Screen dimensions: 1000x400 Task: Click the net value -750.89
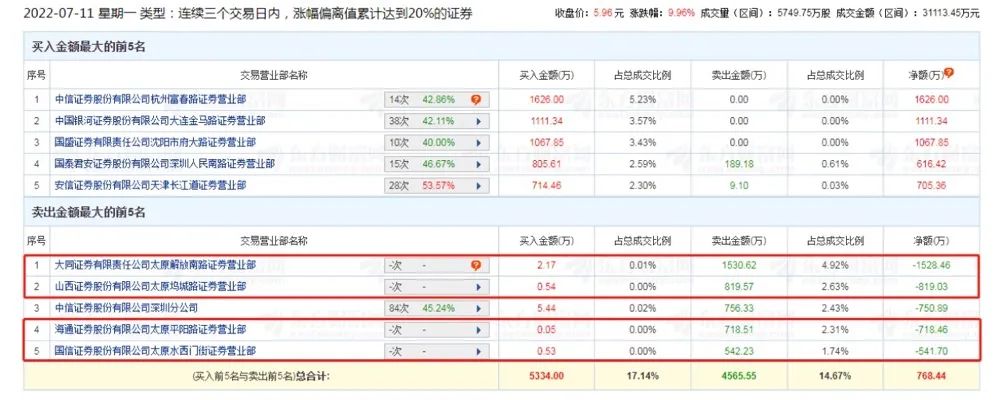pyautogui.click(x=931, y=309)
